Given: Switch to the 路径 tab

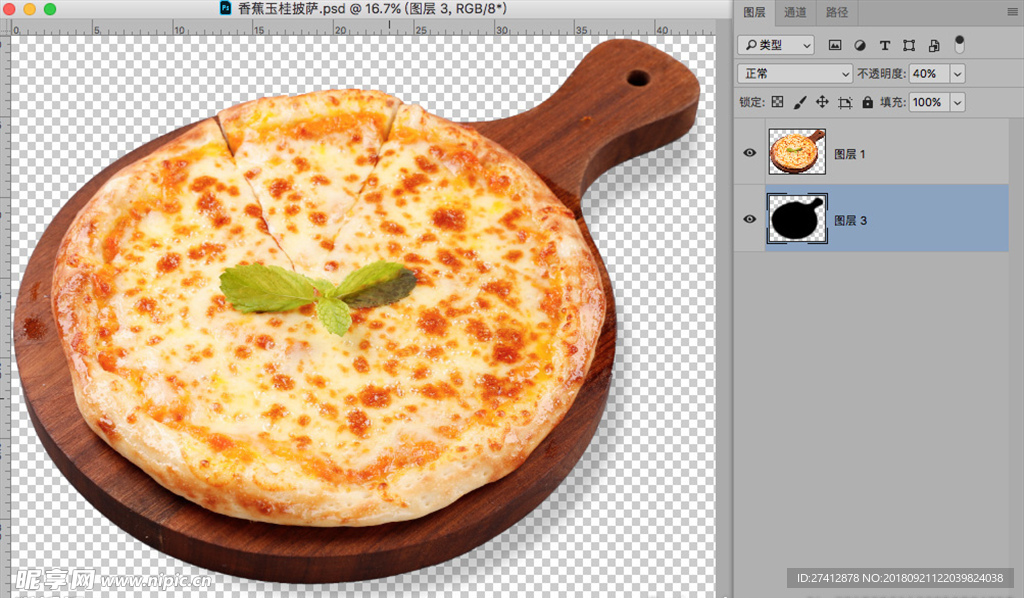Looking at the screenshot, I should tap(837, 12).
